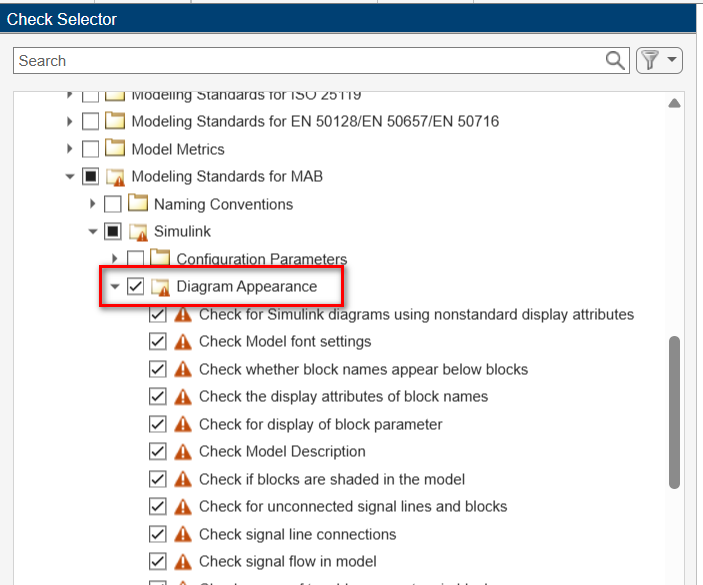This screenshot has height=585, width=703.
Task: Uncheck display of block parameter check
Action: coord(157,424)
